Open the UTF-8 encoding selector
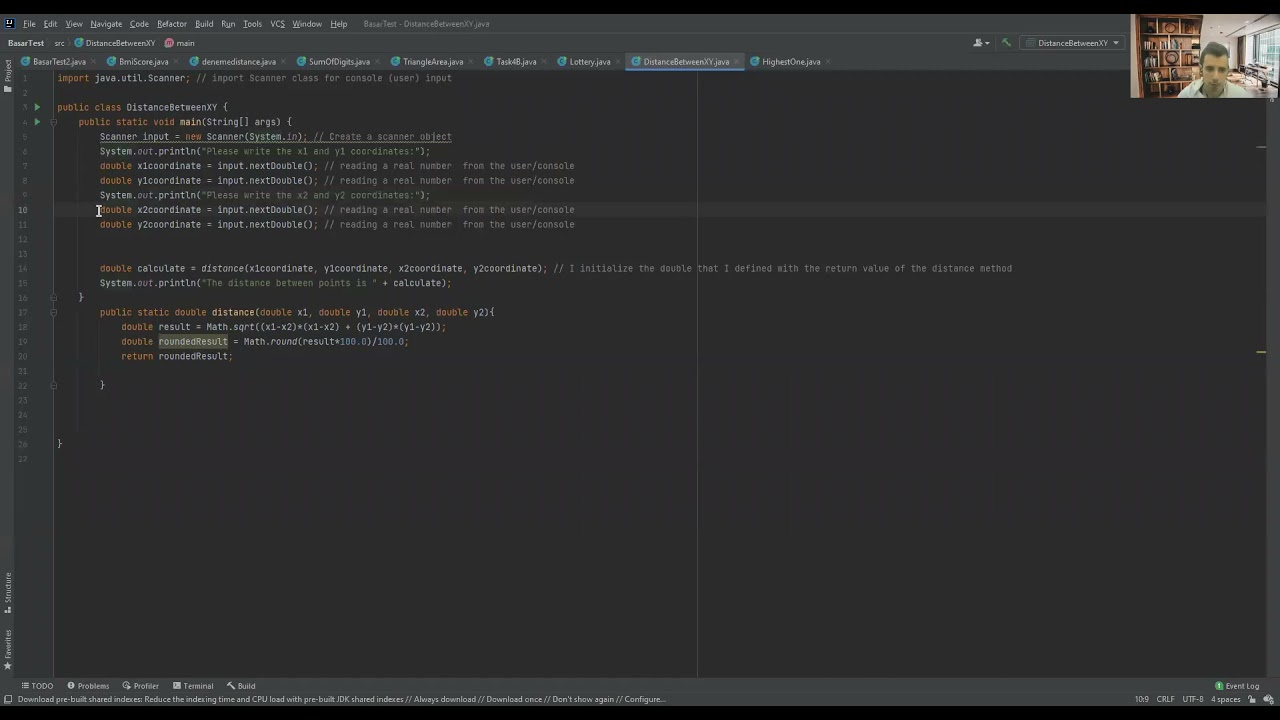The width and height of the screenshot is (1280, 720). tap(1193, 700)
